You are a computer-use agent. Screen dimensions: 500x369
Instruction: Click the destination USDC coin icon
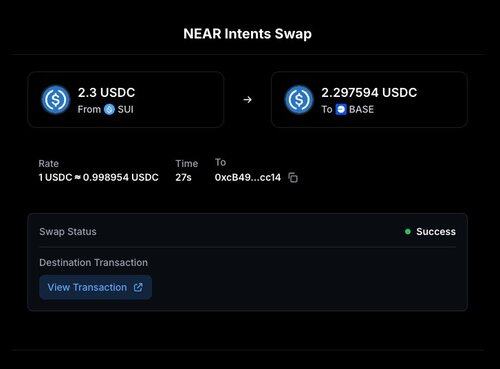tap(299, 100)
